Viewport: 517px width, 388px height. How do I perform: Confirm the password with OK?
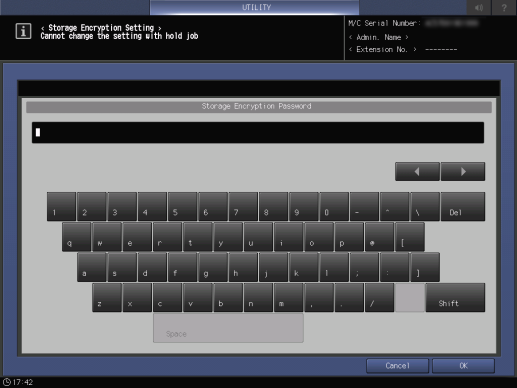463,366
